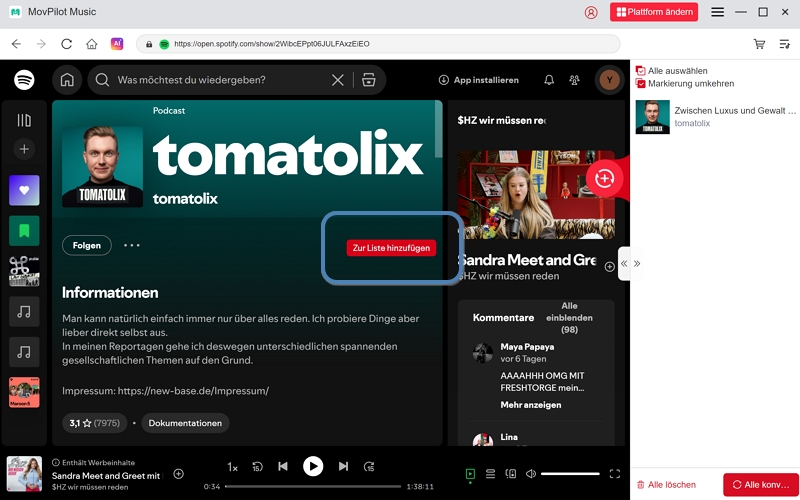Skip forward 15 seconds
The width and height of the screenshot is (800, 500).
coord(369,467)
